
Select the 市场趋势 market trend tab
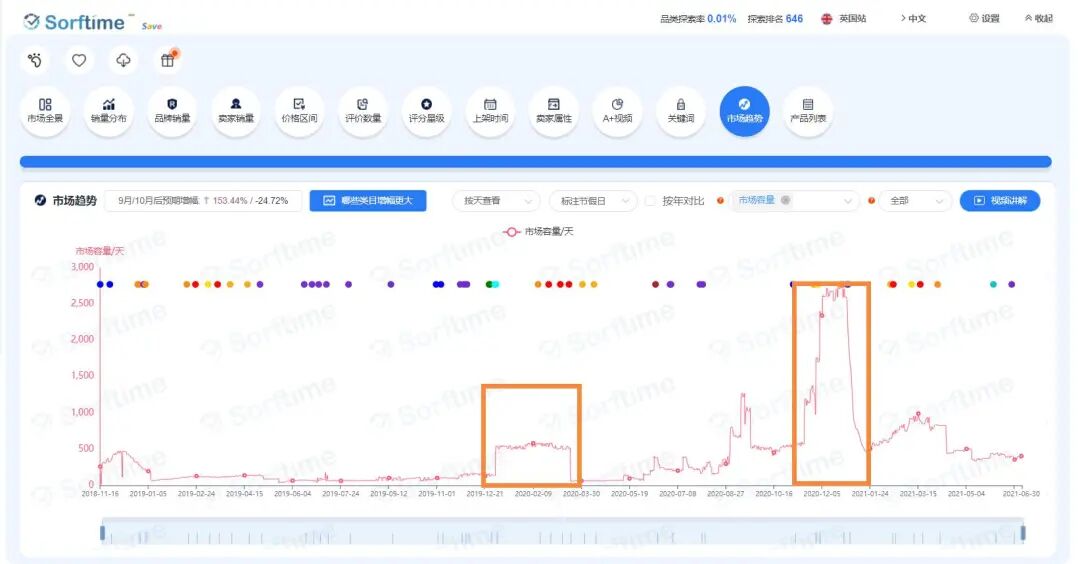click(745, 111)
